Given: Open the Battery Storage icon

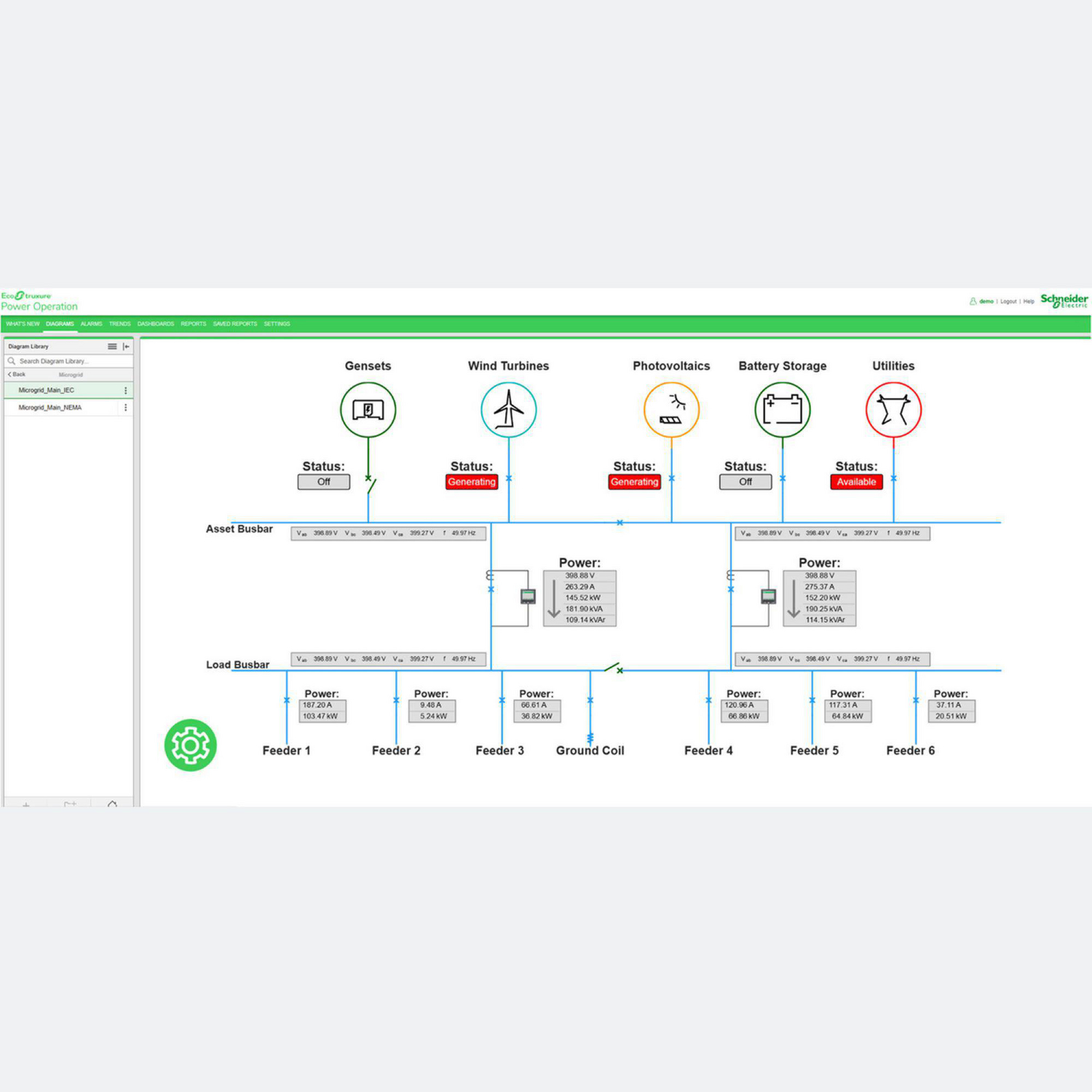Looking at the screenshot, I should 782,410.
